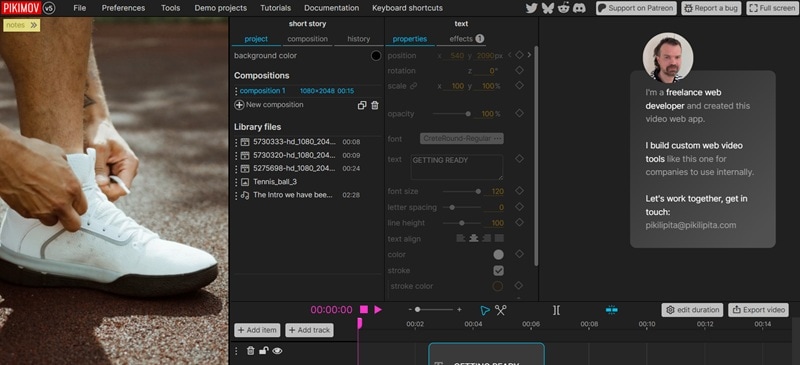Align text right
Screen dimensions: 800x365
click(486, 238)
